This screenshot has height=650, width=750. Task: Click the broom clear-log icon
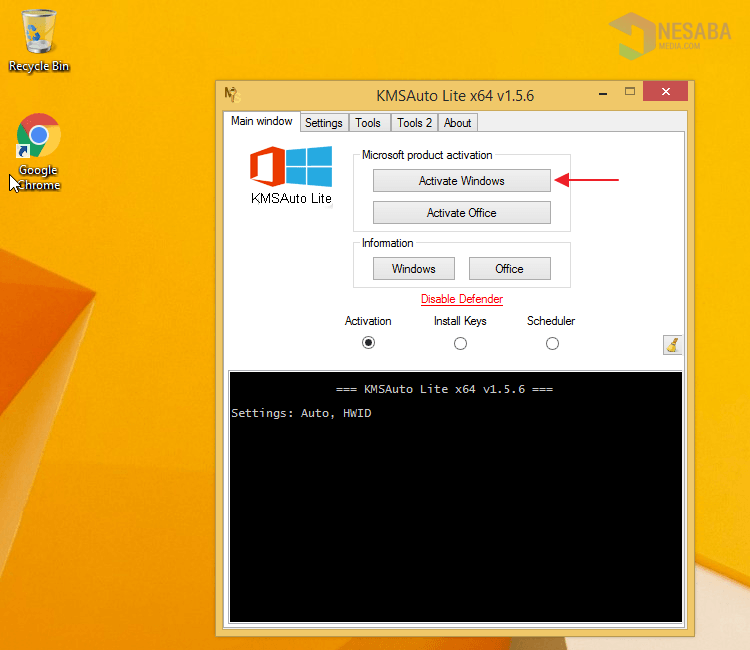click(672, 344)
